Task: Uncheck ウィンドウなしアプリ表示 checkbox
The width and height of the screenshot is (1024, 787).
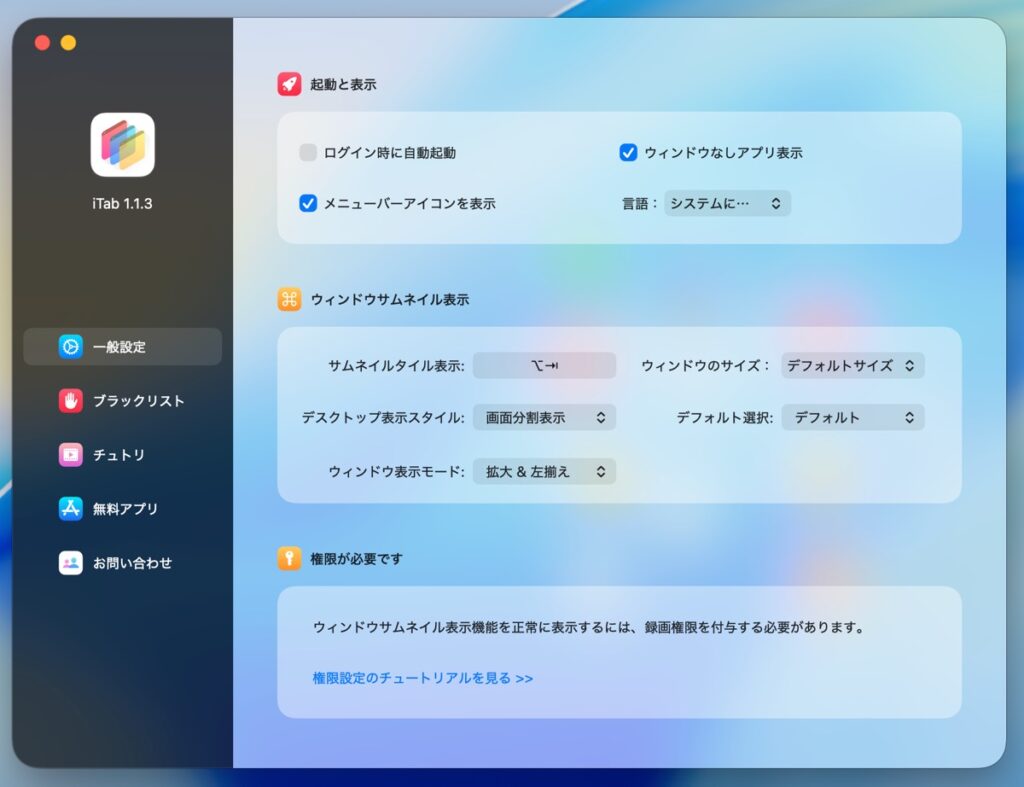Action: pos(628,153)
